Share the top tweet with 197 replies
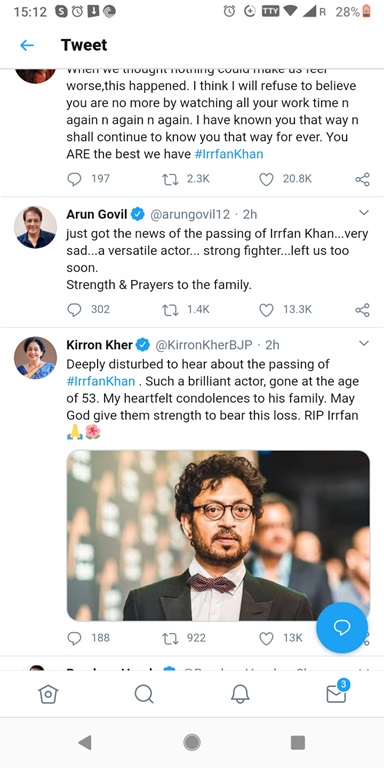This screenshot has height=768, width=384. pyautogui.click(x=362, y=179)
